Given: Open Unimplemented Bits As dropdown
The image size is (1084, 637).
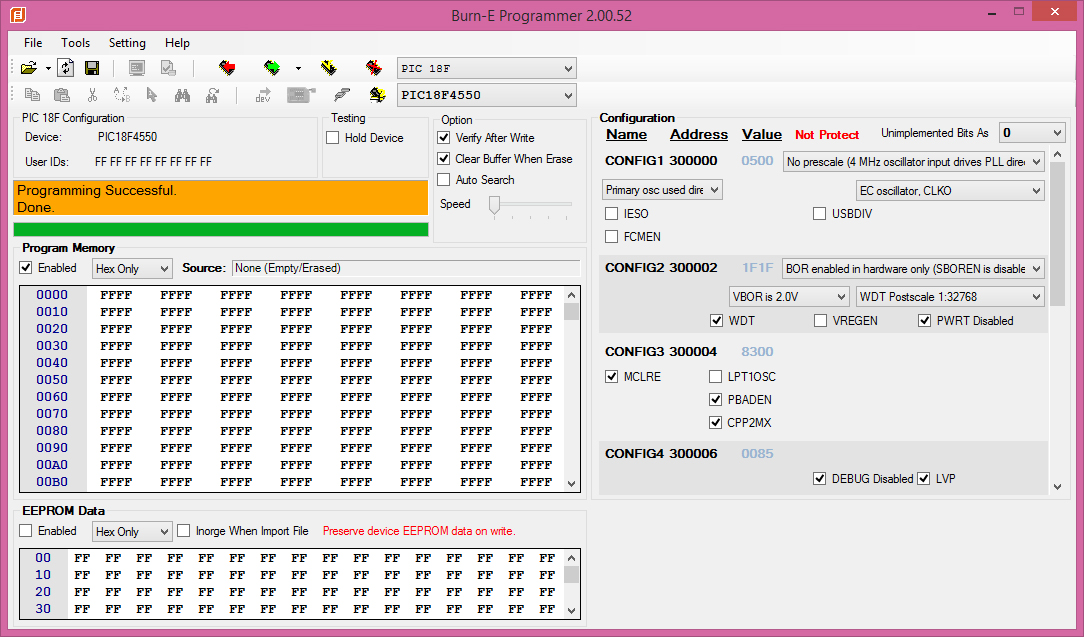Looking at the screenshot, I should pos(1032,133).
